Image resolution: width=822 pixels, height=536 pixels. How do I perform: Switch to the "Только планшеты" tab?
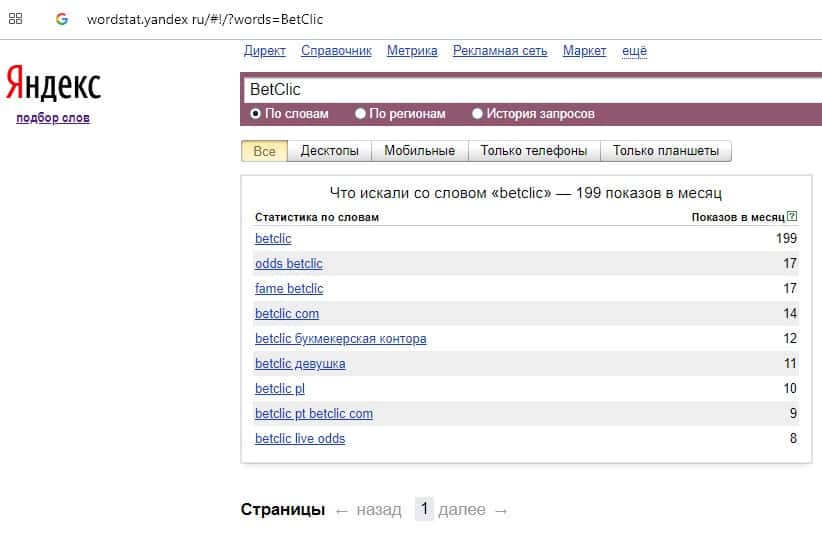(665, 151)
